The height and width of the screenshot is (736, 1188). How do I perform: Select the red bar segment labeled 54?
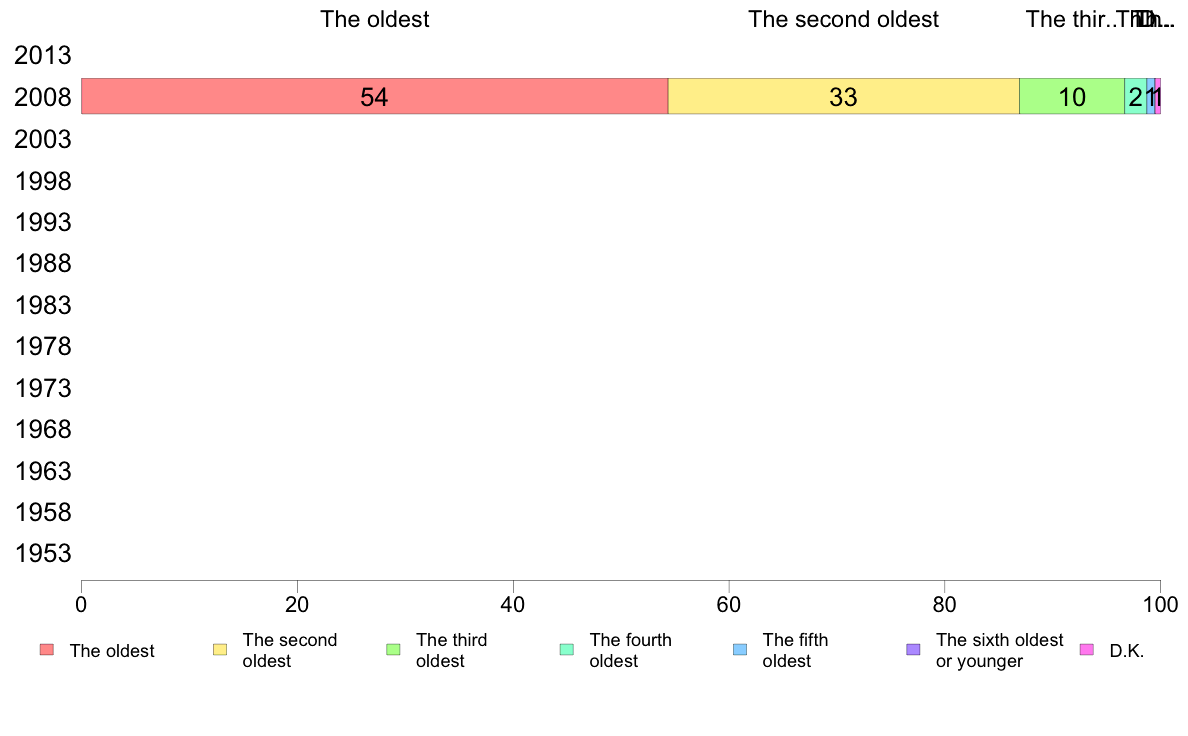(374, 96)
